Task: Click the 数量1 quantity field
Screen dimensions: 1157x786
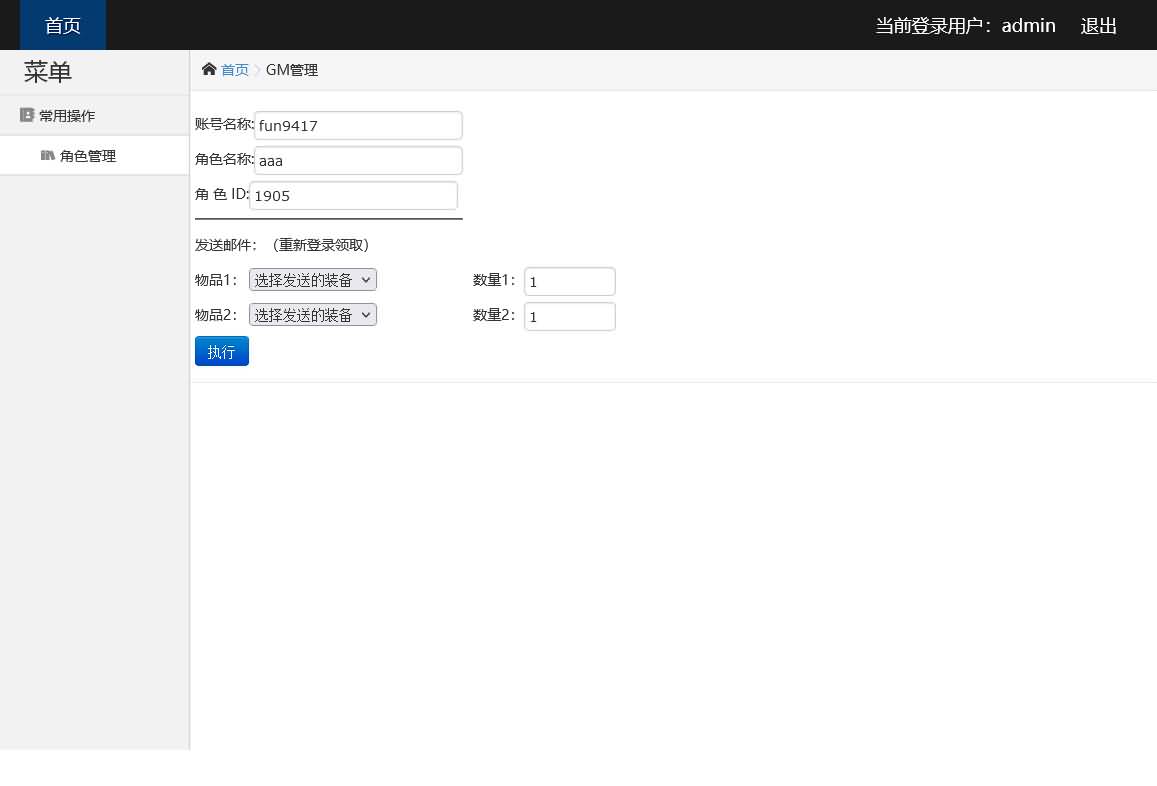Action: [570, 282]
